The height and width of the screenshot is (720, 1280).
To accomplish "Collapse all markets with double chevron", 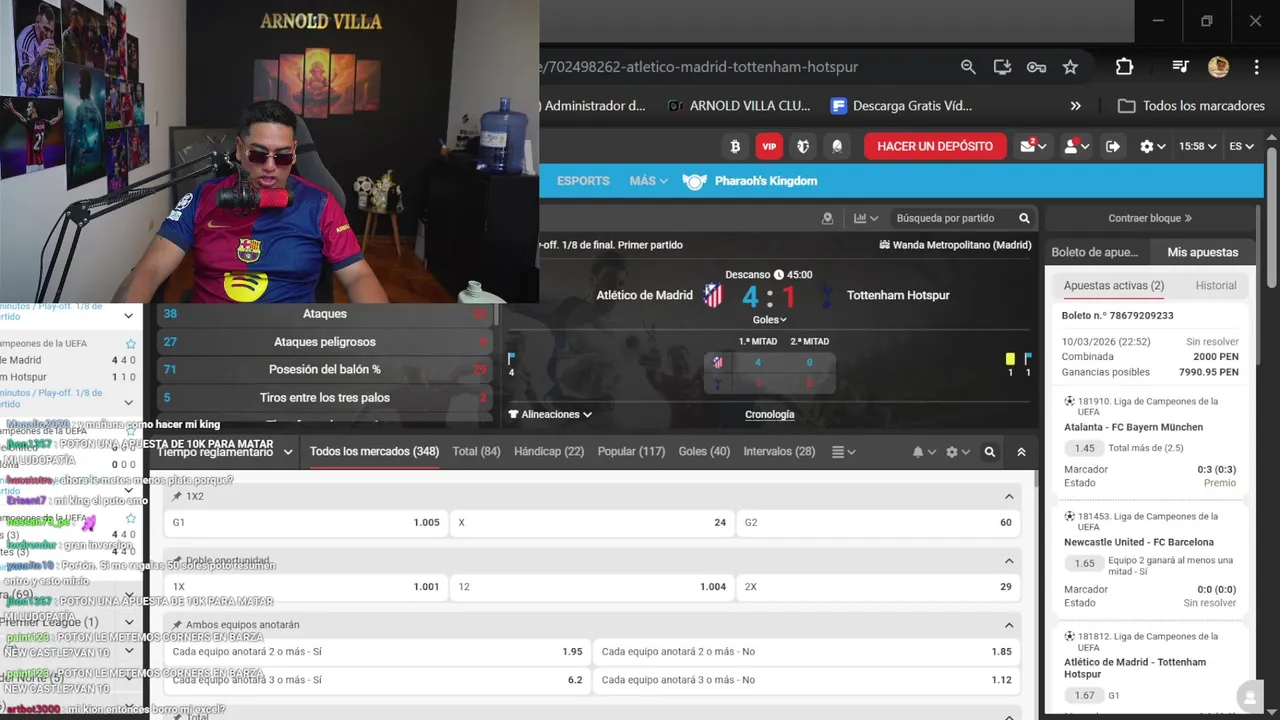I will 1021,452.
